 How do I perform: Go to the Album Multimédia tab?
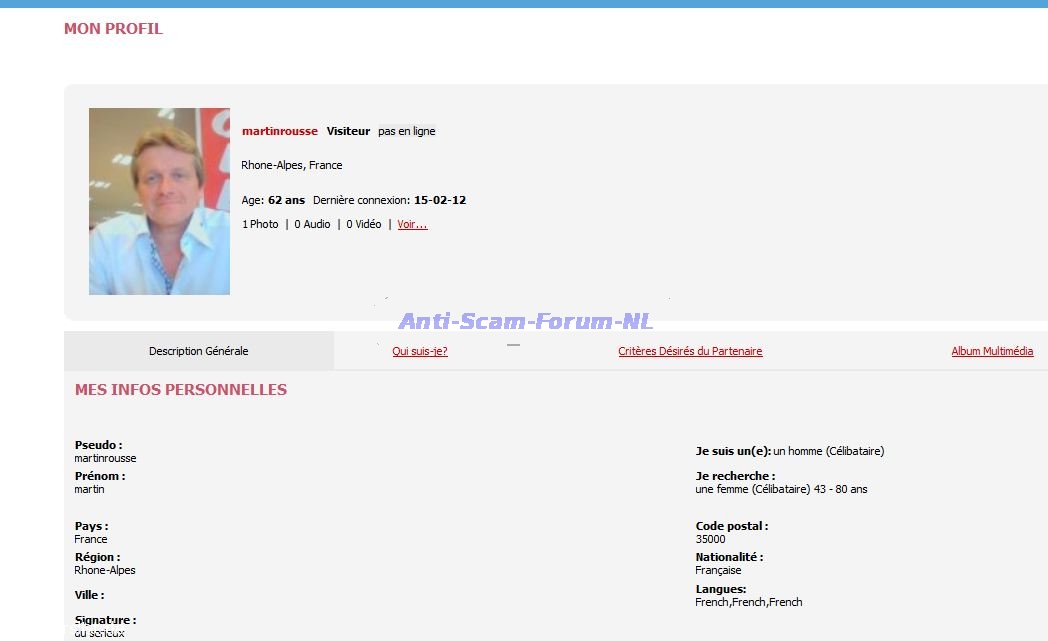pos(992,351)
